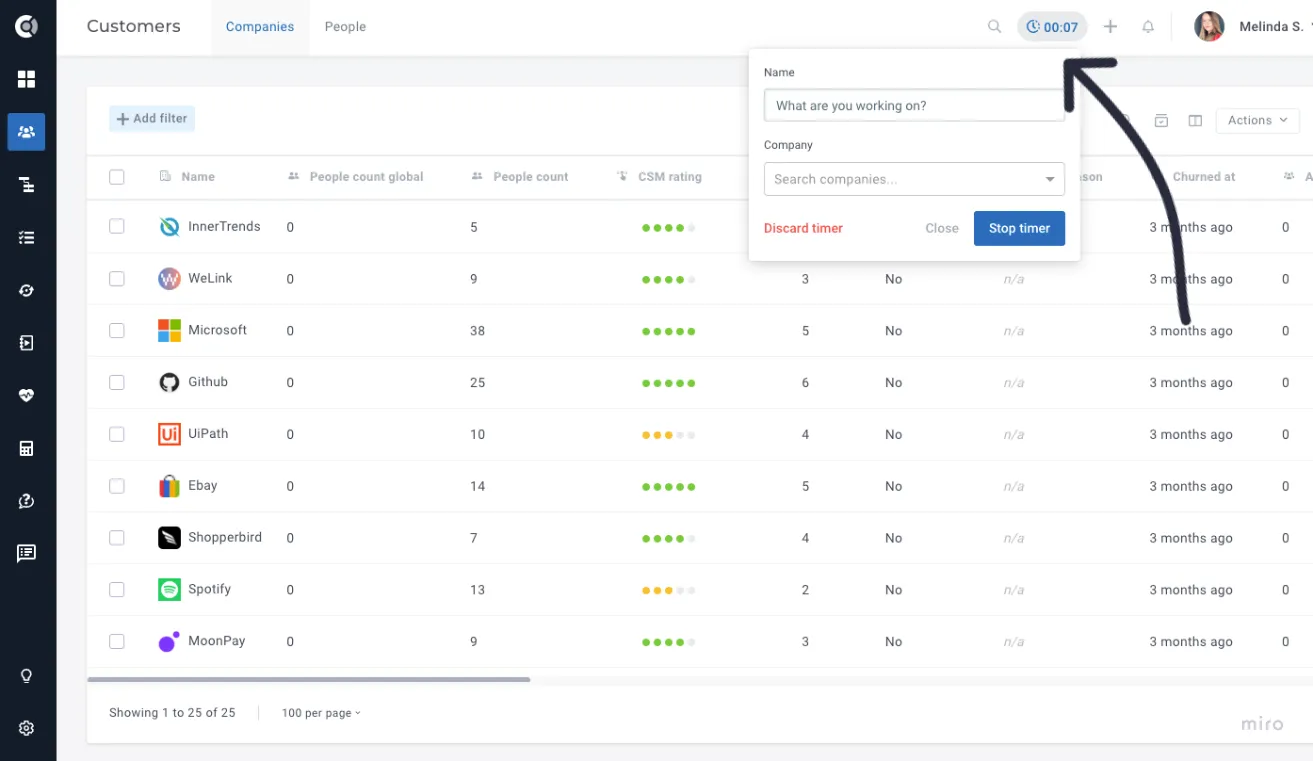Sort by the People count column header

[531, 177]
